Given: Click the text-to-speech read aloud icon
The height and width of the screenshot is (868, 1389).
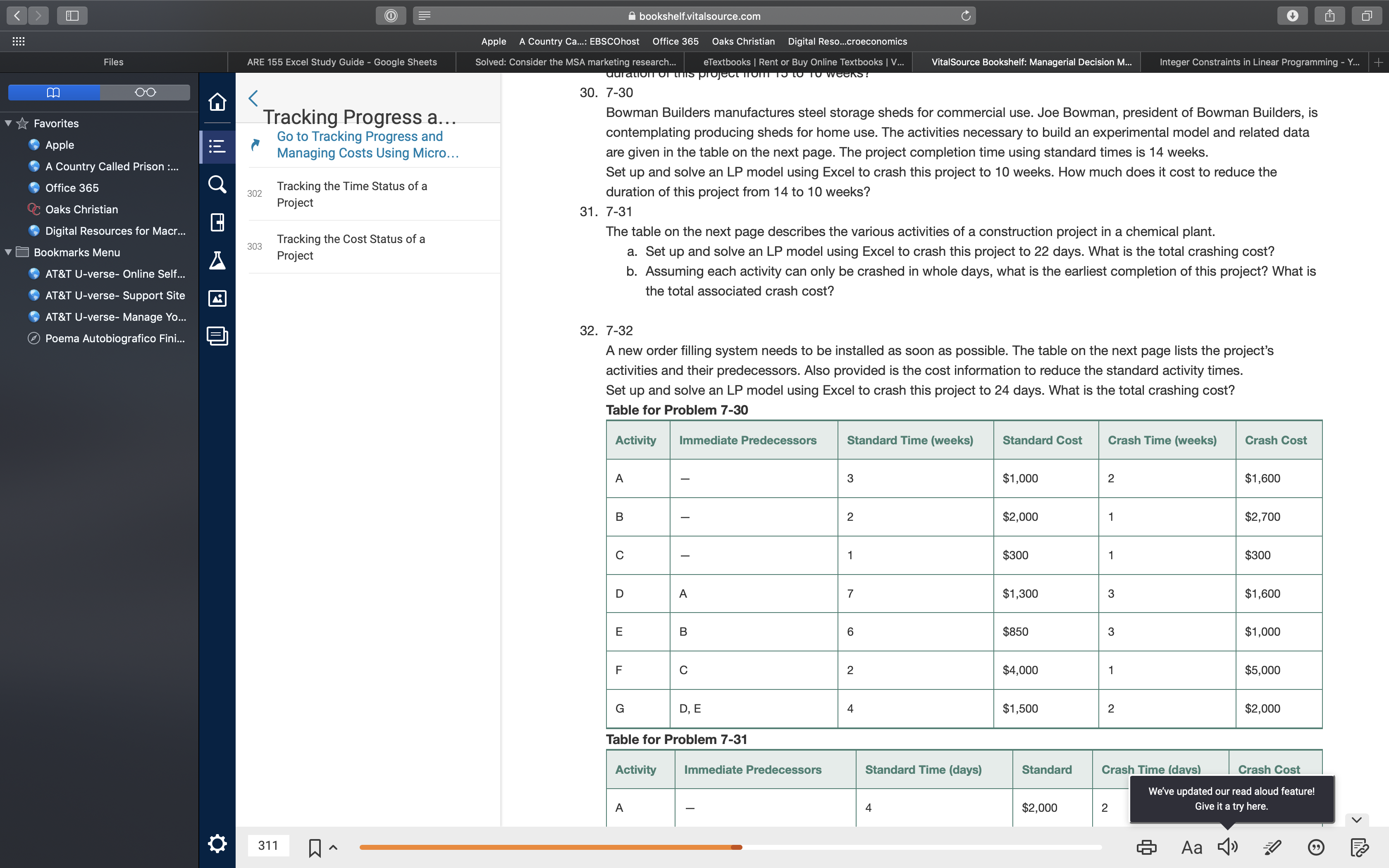Looking at the screenshot, I should coord(1228,846).
